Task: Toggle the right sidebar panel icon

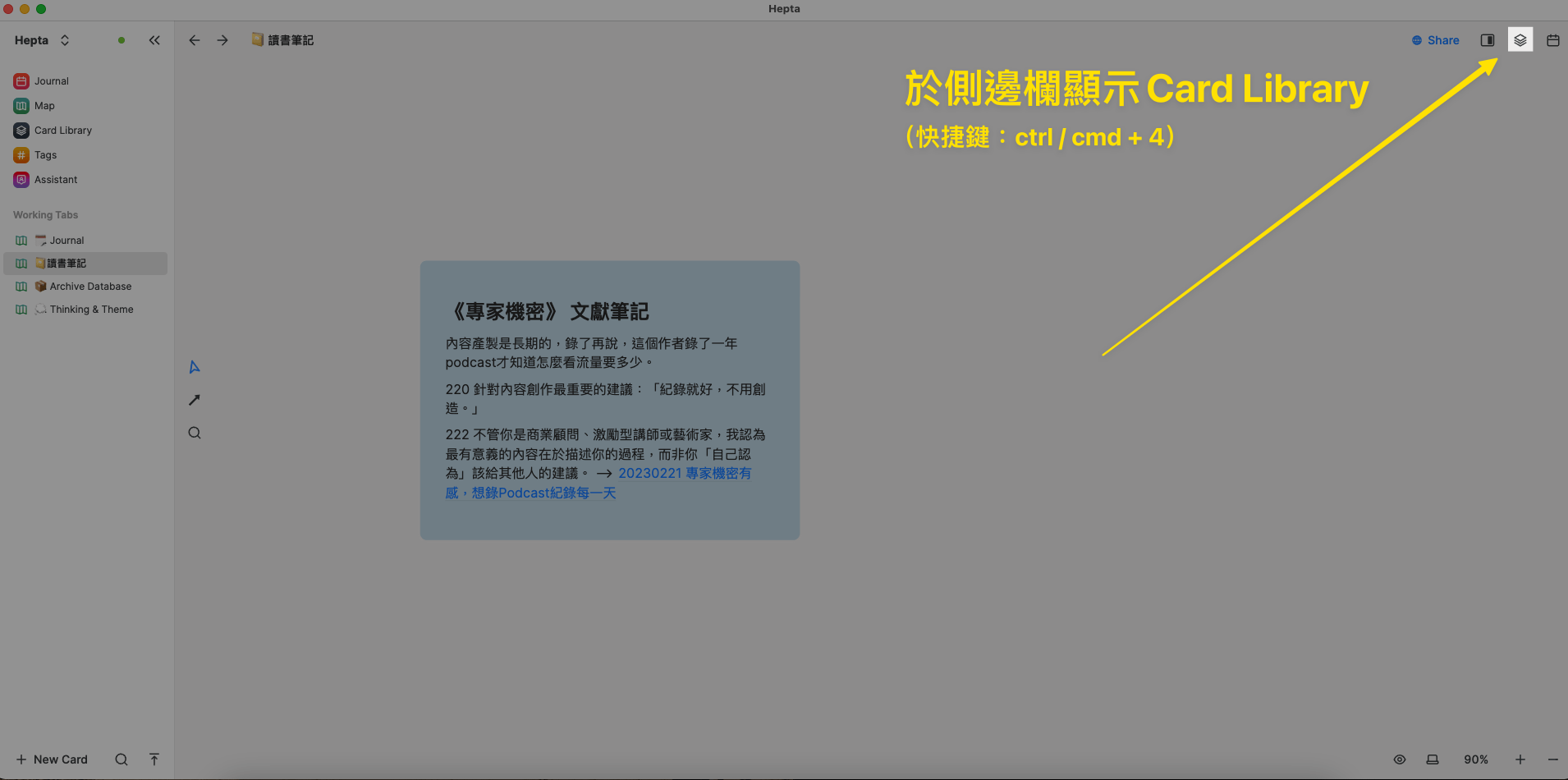Action: [1487, 40]
